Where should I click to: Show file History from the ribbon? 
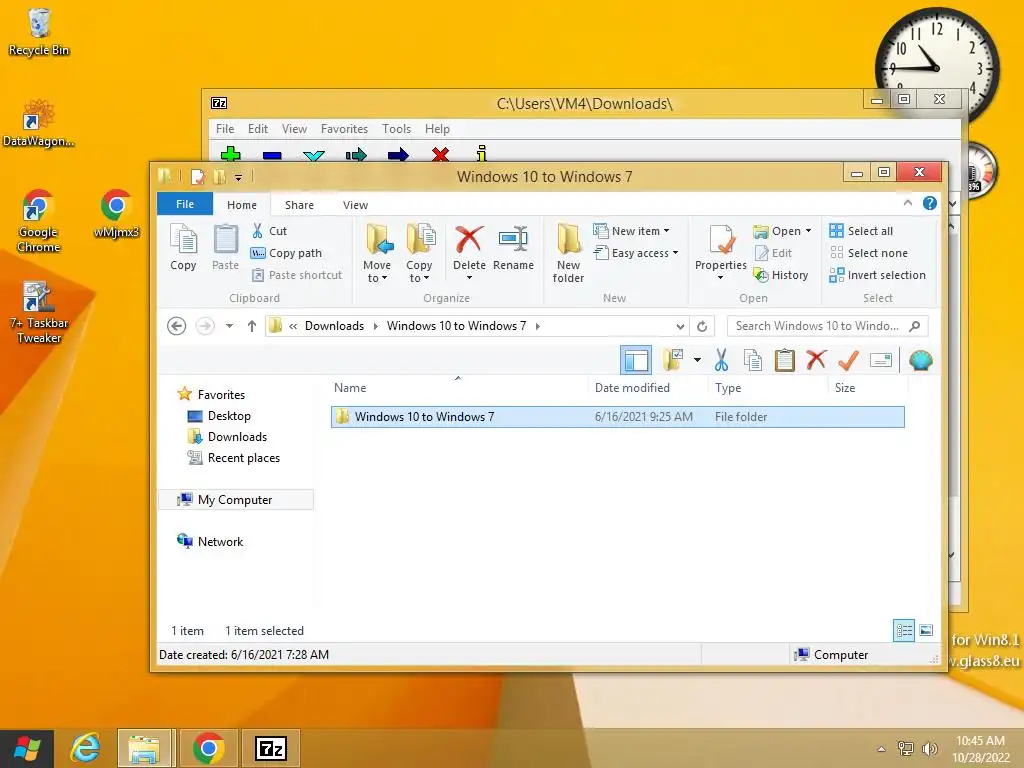[x=781, y=275]
